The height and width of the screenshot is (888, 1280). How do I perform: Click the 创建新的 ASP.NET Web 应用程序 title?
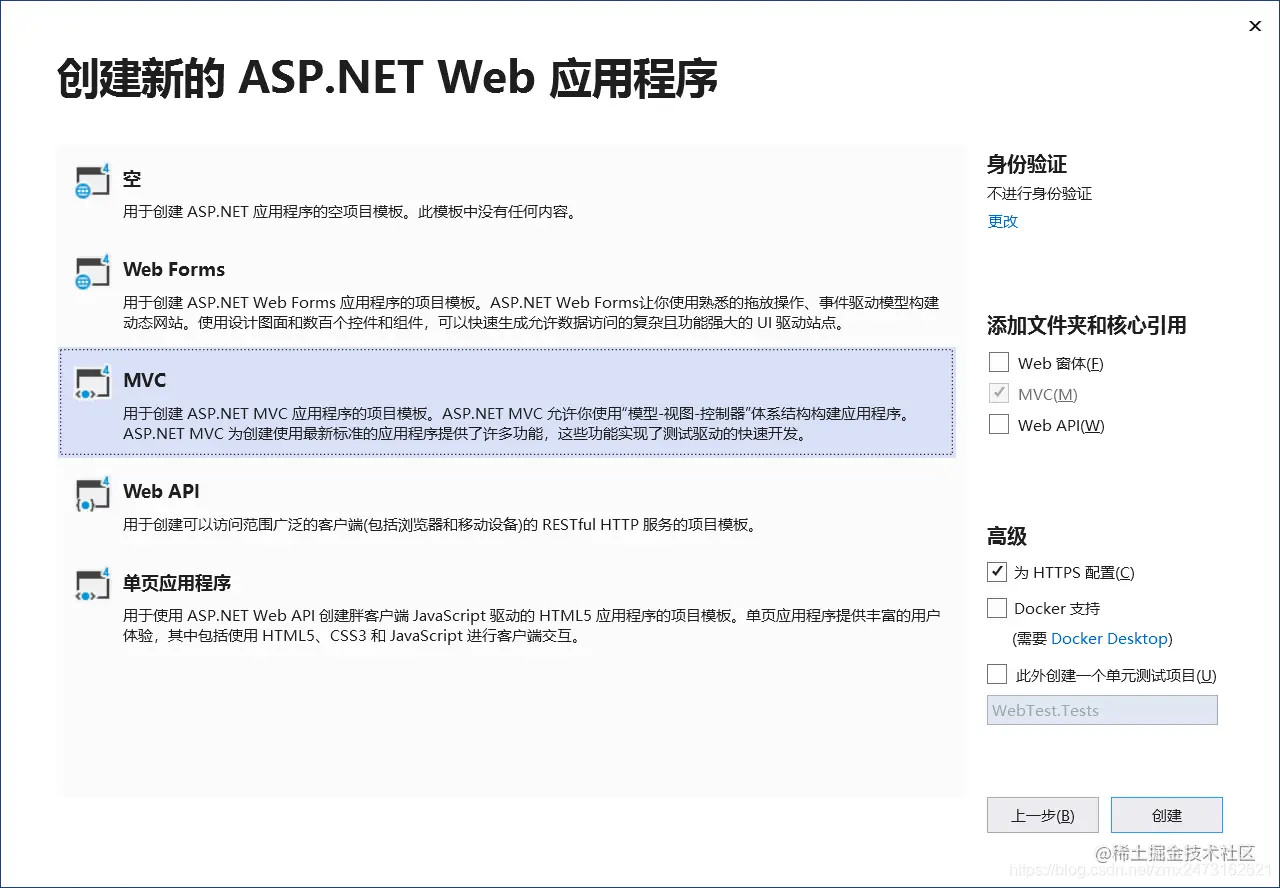pyautogui.click(x=387, y=80)
